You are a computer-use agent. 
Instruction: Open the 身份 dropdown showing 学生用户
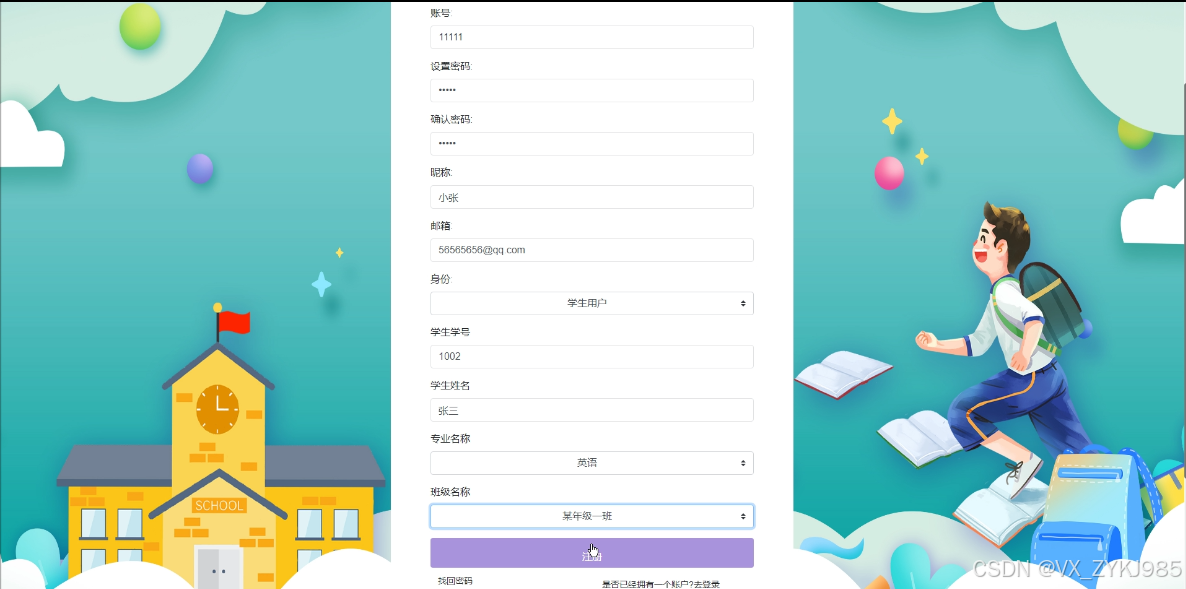tap(591, 303)
